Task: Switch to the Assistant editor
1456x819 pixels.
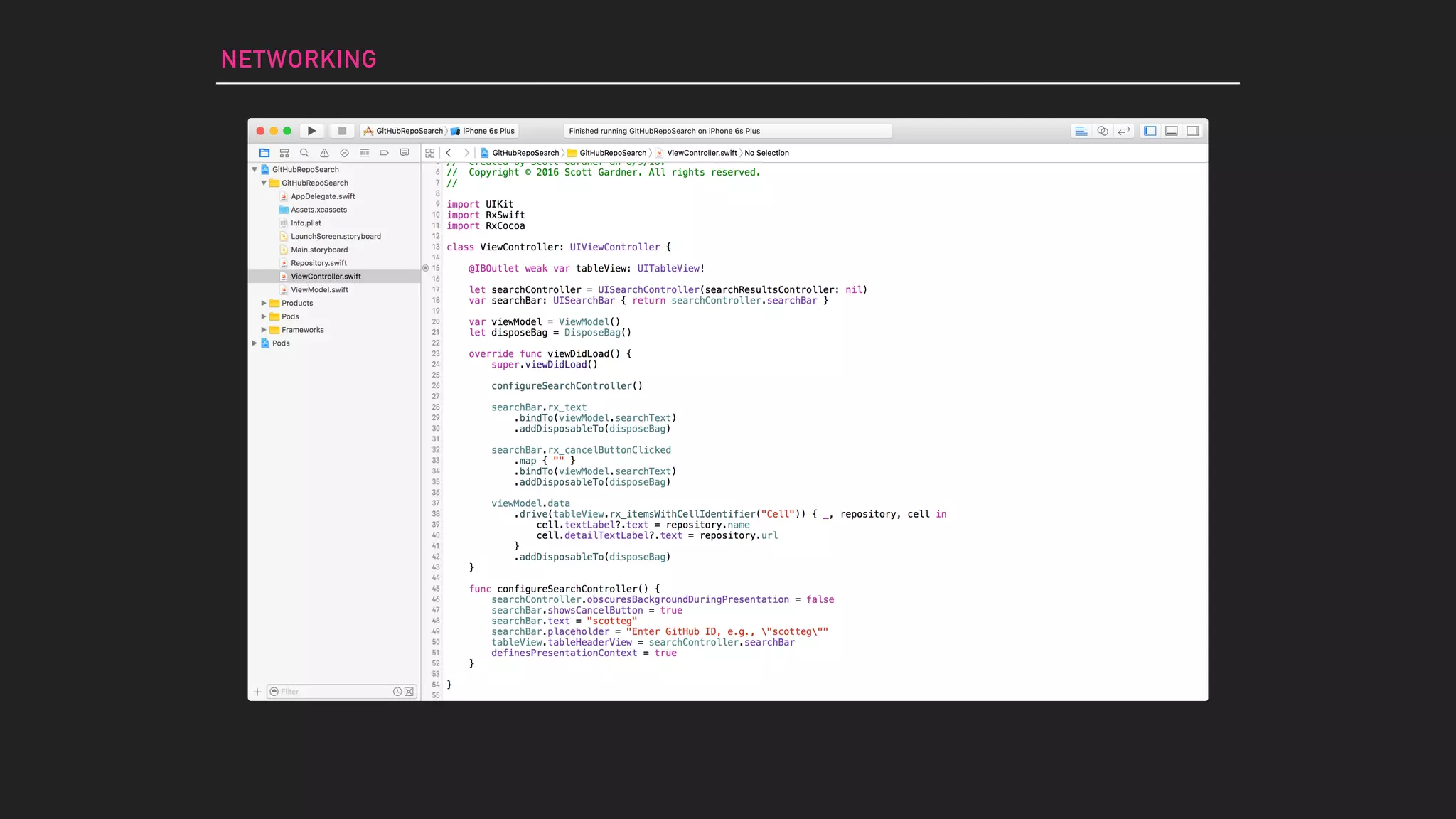Action: click(1103, 131)
